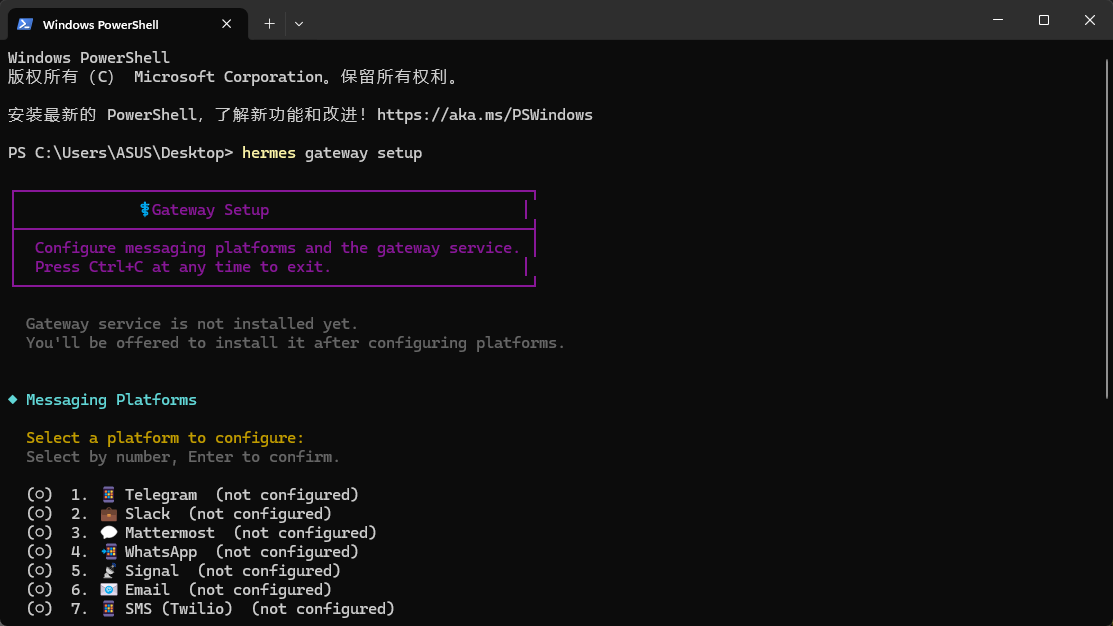
Task: Close the Windows PowerShell tab
Action: tap(226, 24)
